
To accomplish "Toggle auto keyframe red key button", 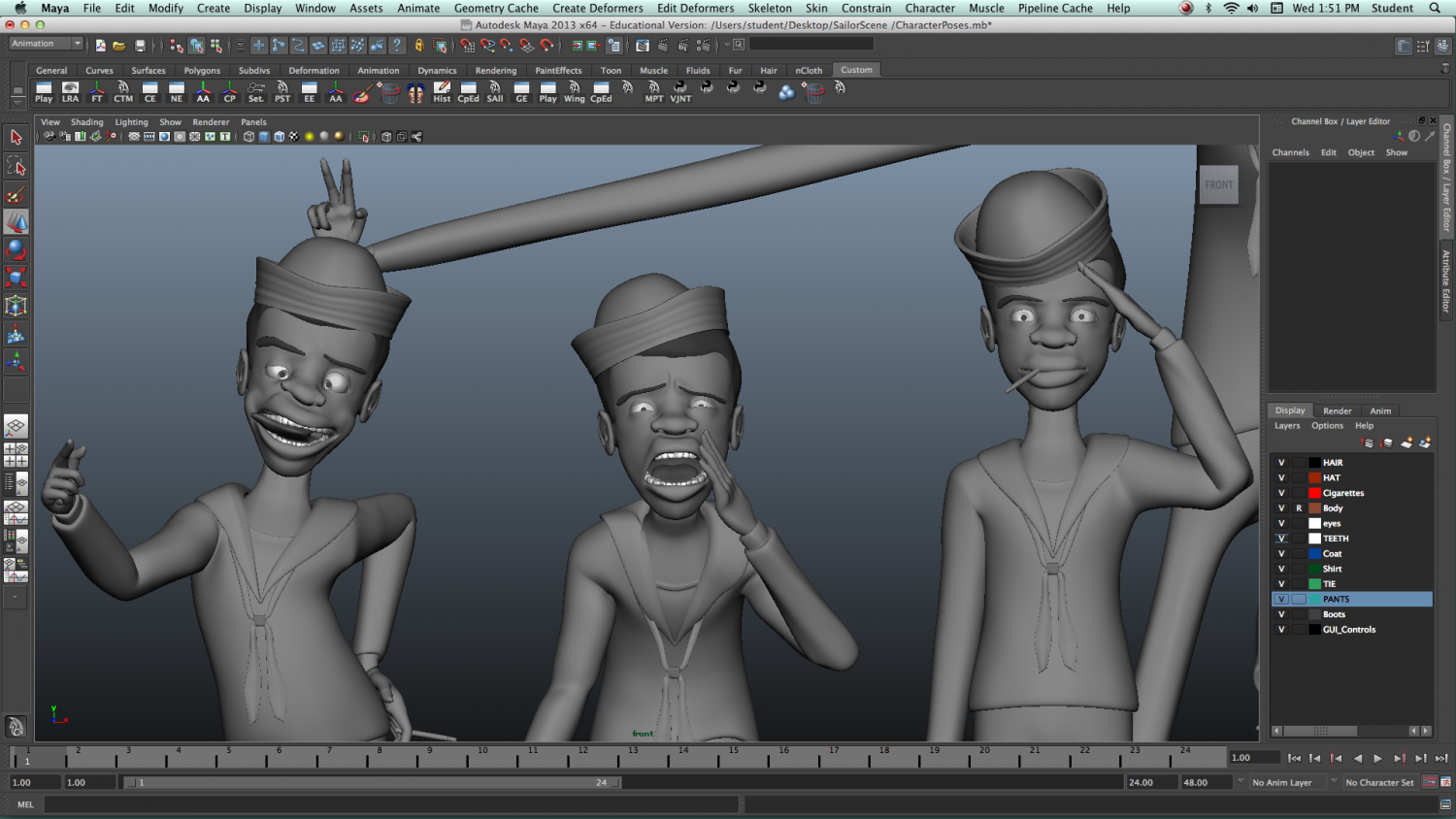I will click(x=1429, y=782).
